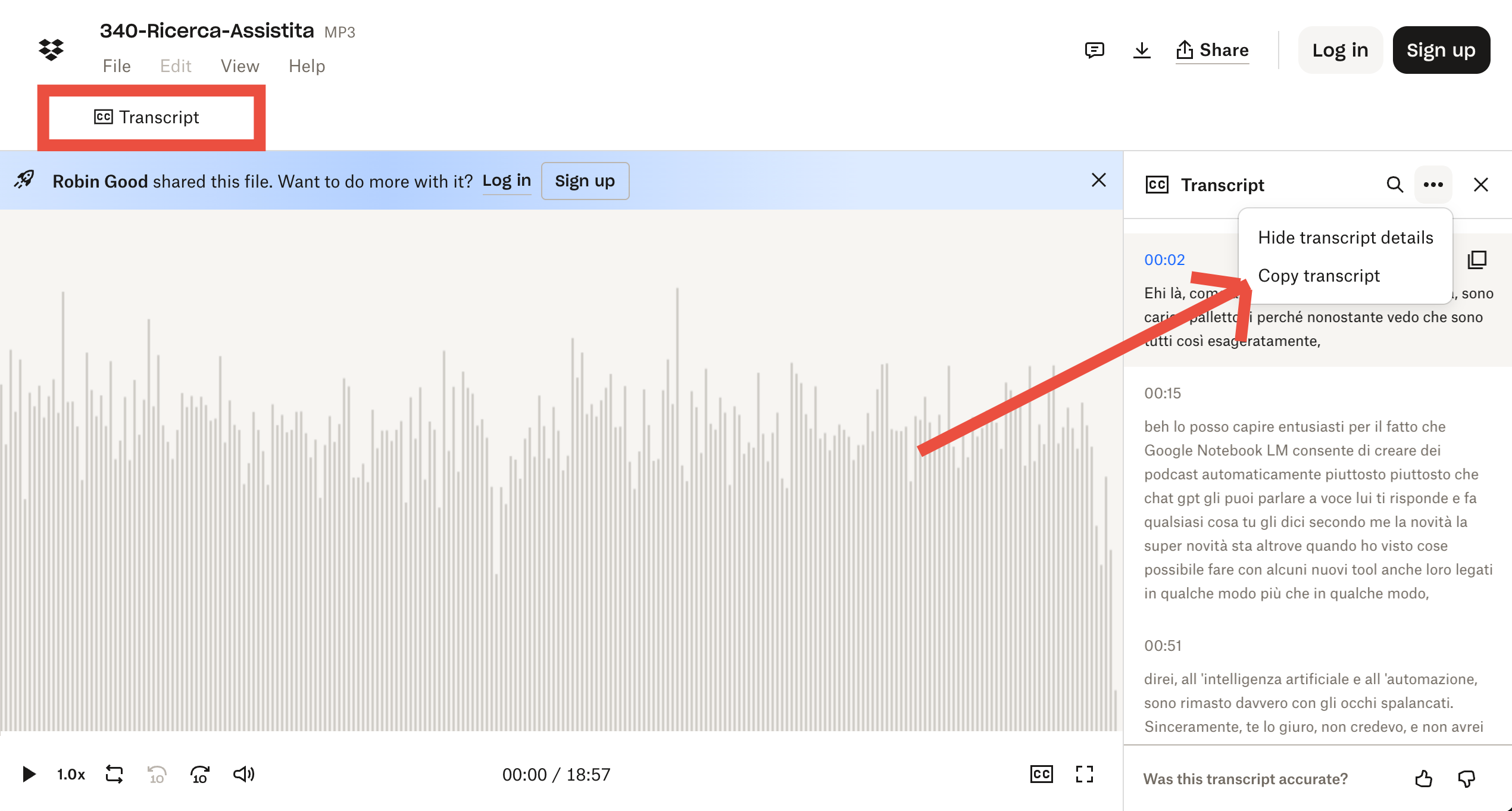Rate transcript with thumbs down icon
Image resolution: width=1512 pixels, height=811 pixels.
(1466, 778)
